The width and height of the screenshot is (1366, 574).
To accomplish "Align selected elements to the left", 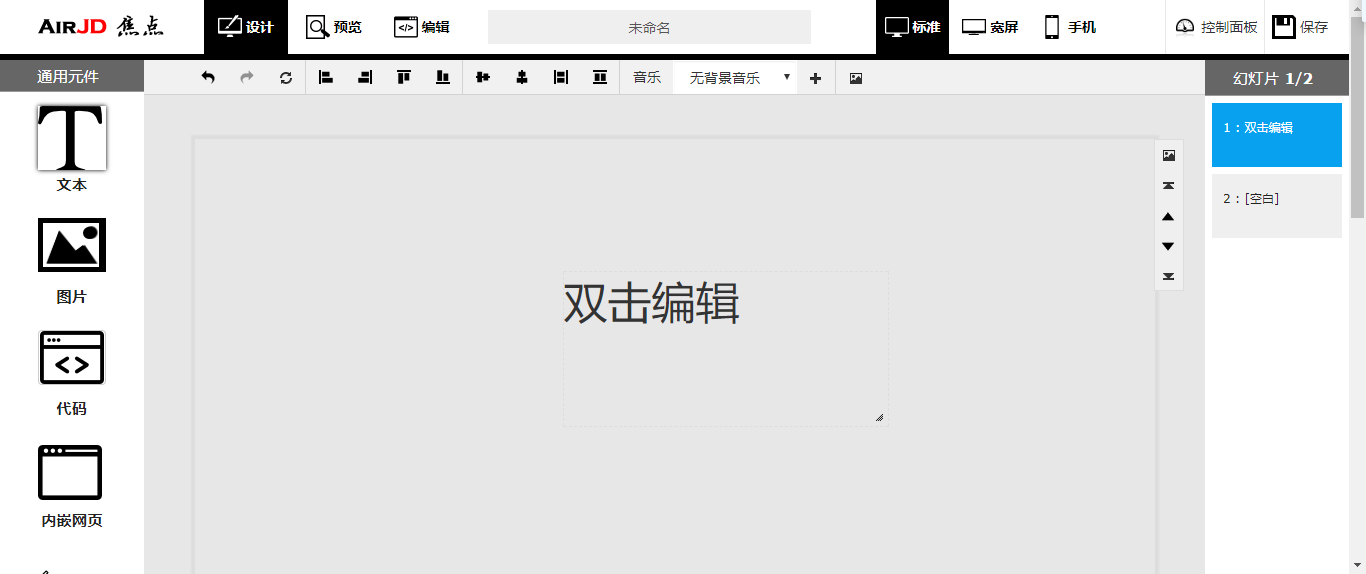I will click(326, 78).
